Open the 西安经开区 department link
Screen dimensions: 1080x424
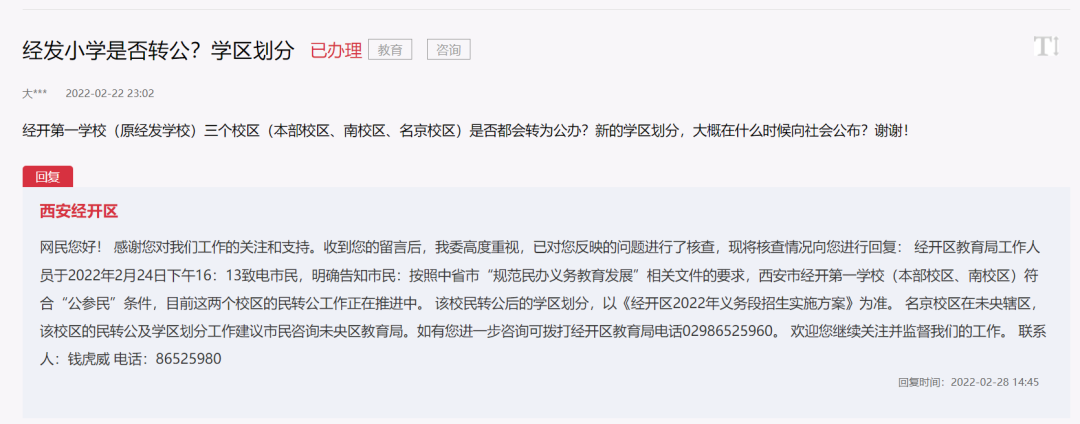pyautogui.click(x=79, y=211)
